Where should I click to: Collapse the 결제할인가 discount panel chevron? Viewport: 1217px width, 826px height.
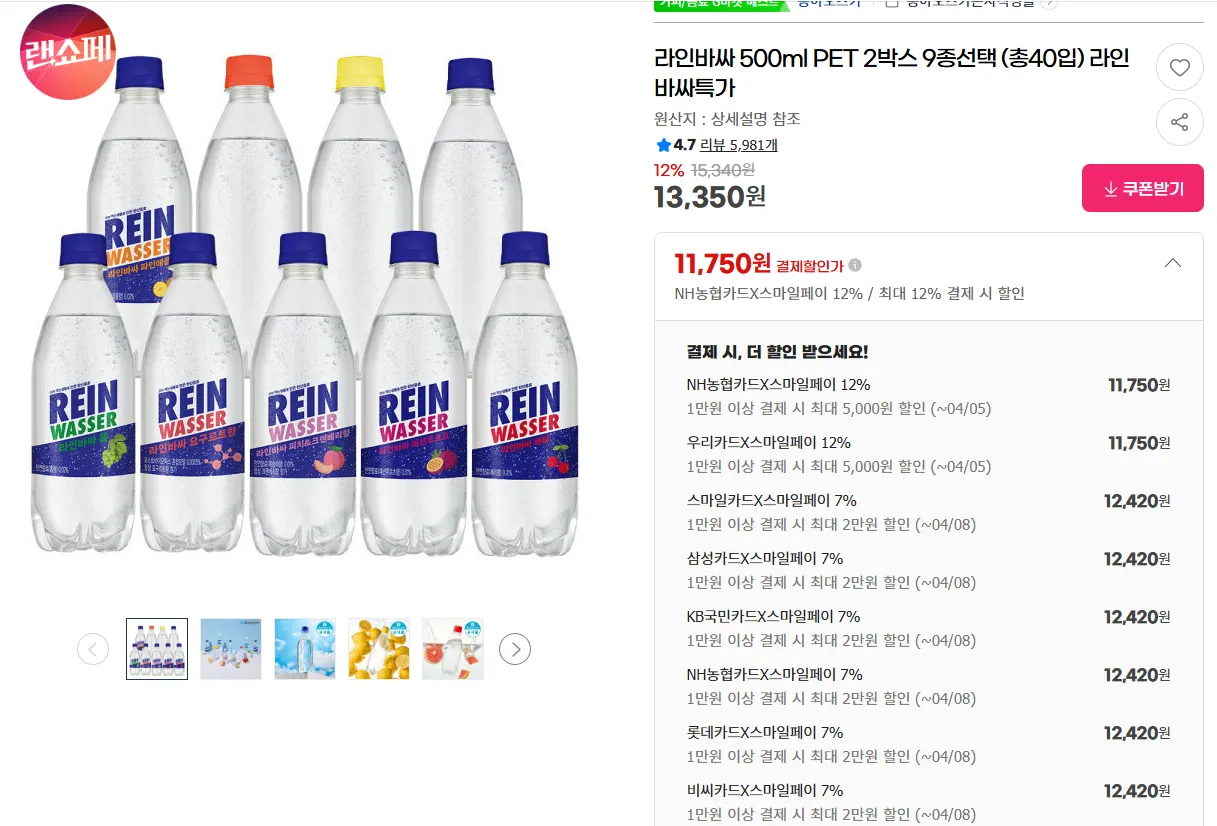(x=1173, y=263)
